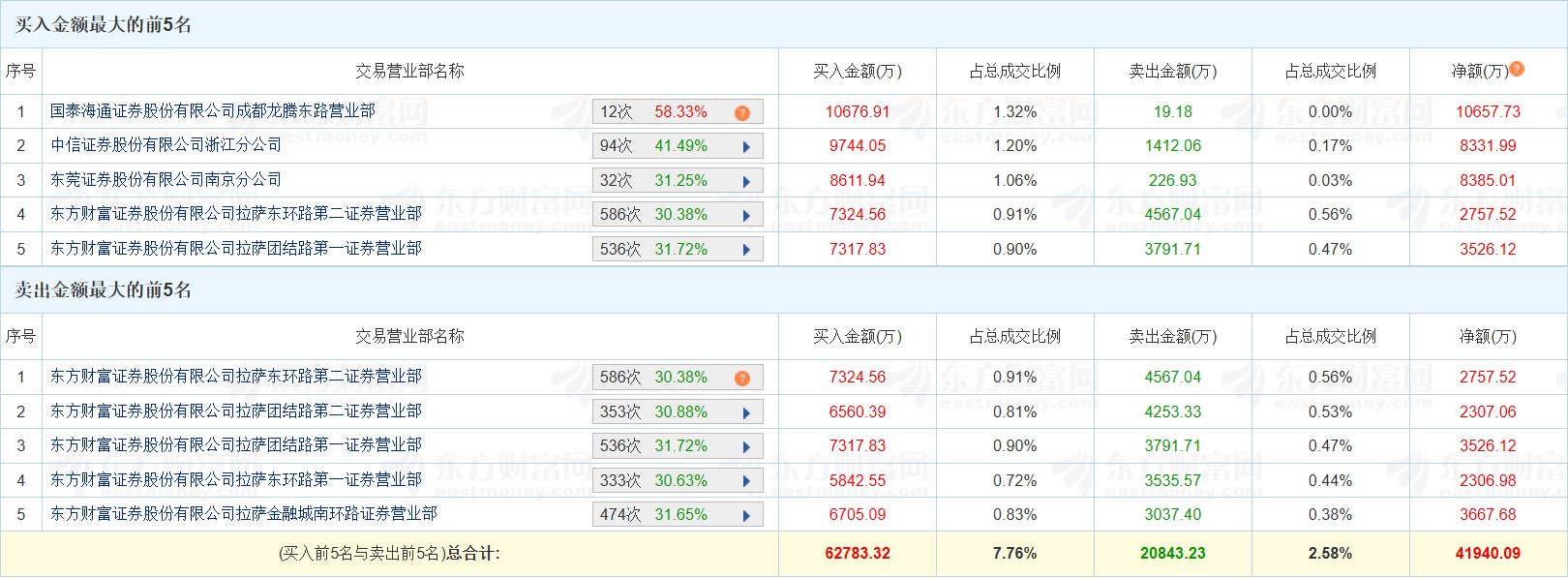
Task: Expand blue arrow for 中信证券浙江分公司
Action: 746,147
